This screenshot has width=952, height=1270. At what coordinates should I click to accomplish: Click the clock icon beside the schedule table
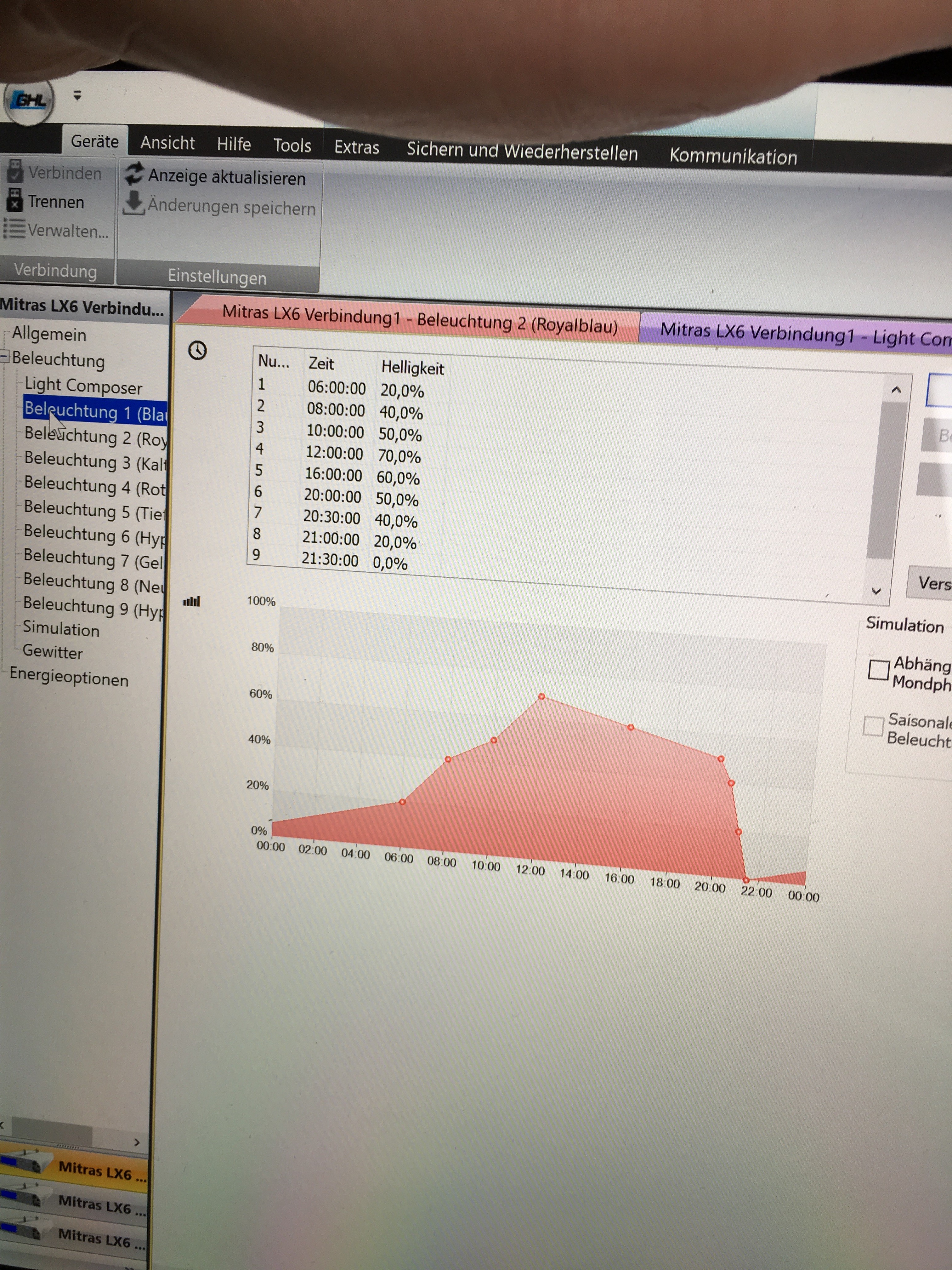197,350
